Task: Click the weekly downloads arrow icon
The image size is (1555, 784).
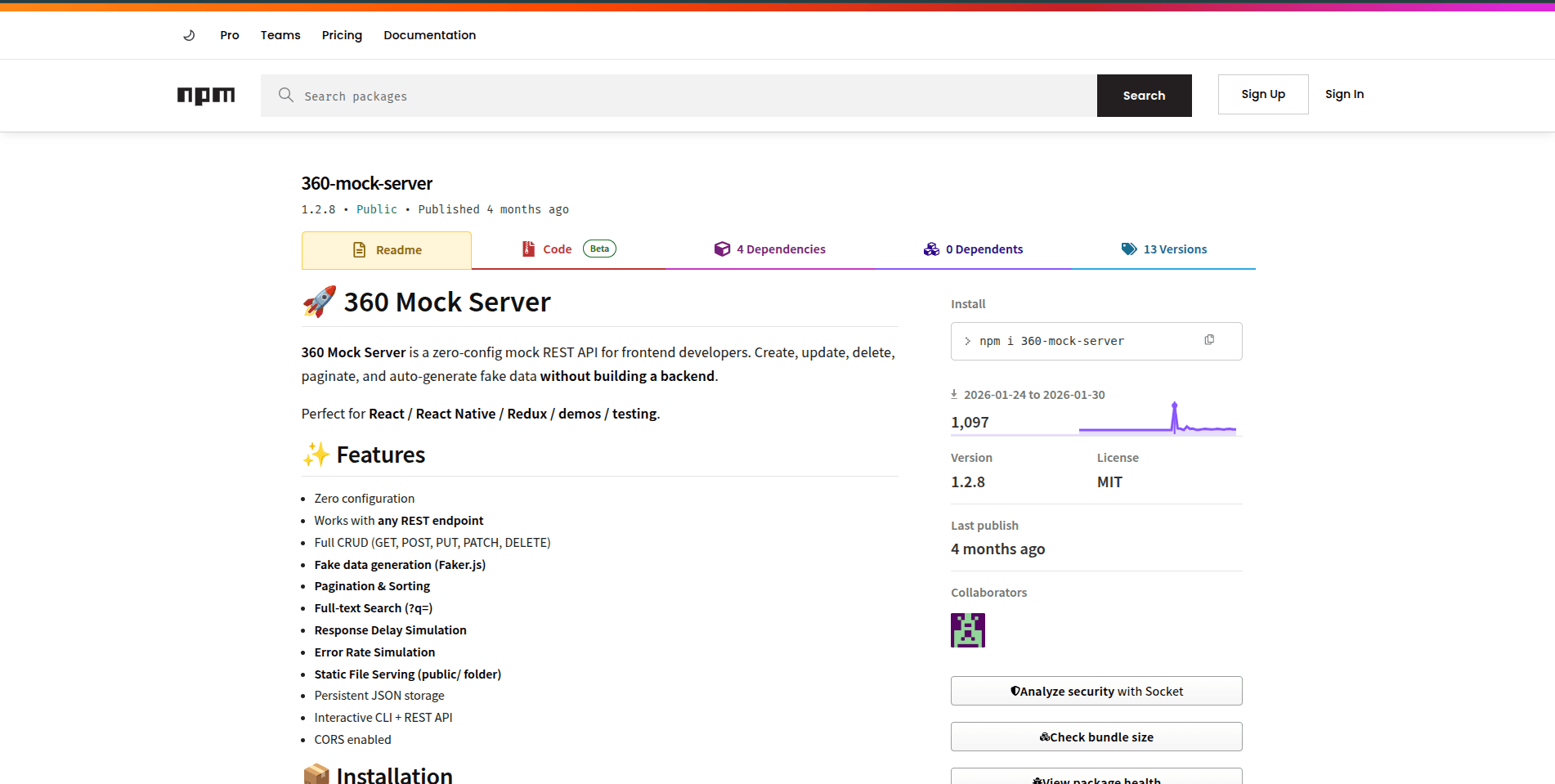Action: point(954,394)
